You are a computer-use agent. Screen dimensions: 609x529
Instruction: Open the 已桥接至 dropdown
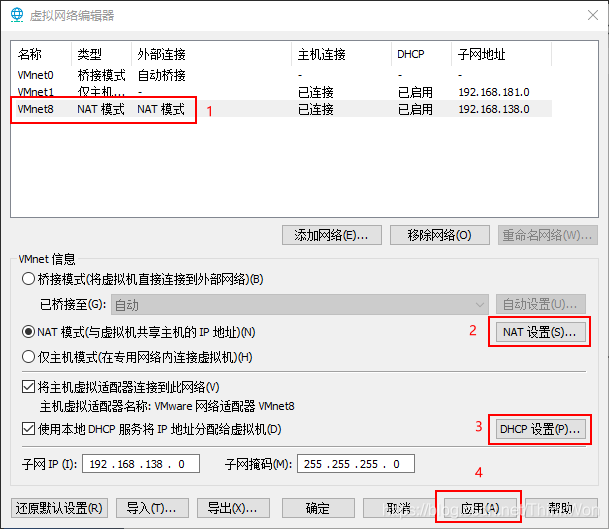tap(300, 305)
